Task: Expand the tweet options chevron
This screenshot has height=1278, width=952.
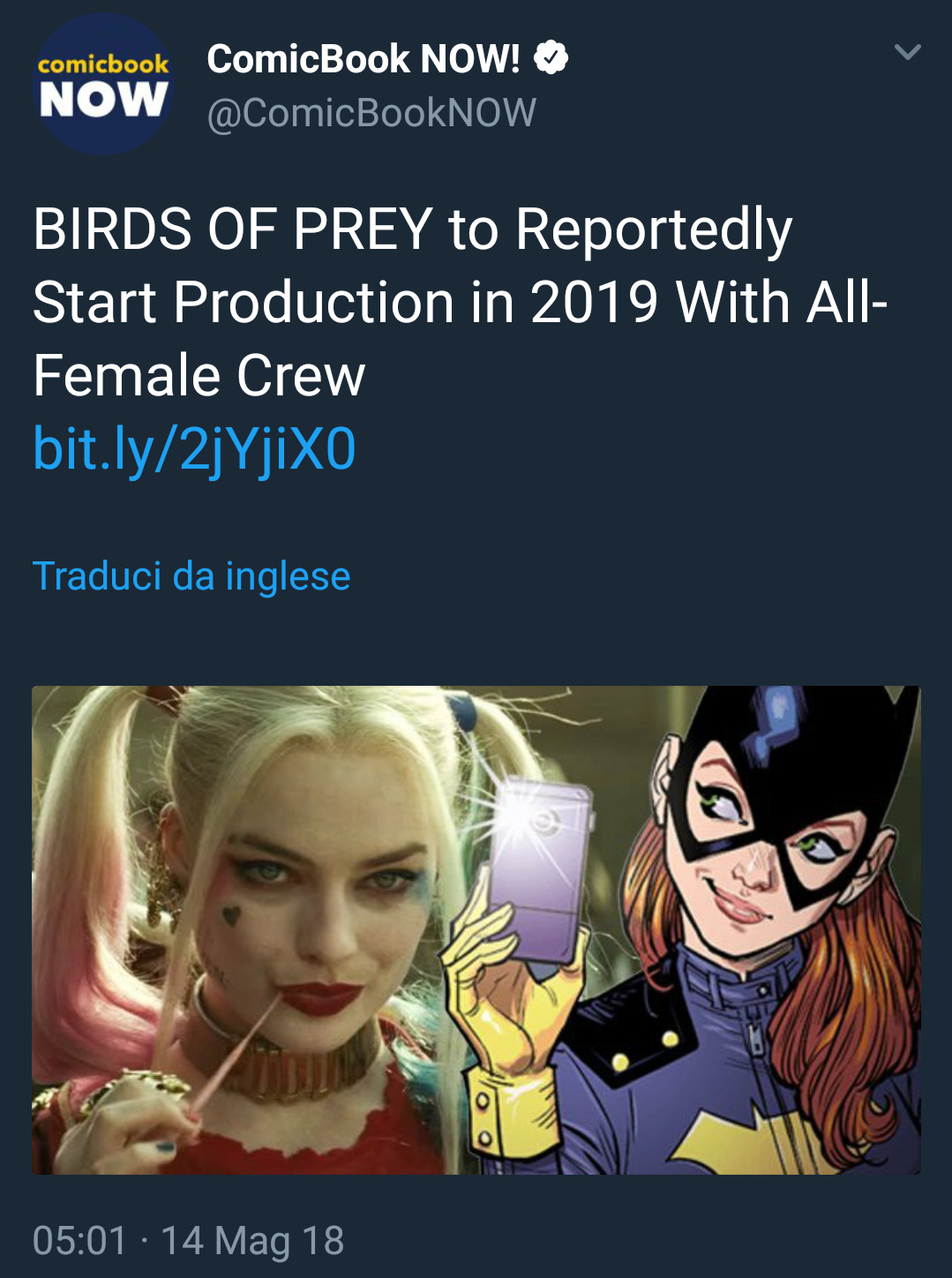Action: [x=907, y=52]
